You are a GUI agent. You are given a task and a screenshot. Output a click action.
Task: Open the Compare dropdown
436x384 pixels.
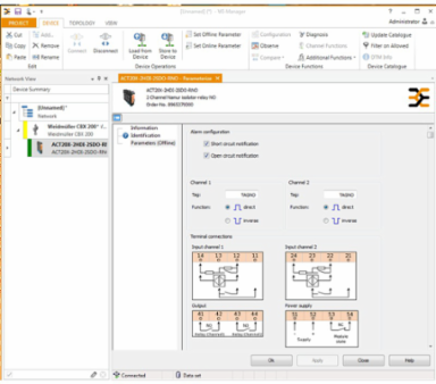tap(268, 57)
